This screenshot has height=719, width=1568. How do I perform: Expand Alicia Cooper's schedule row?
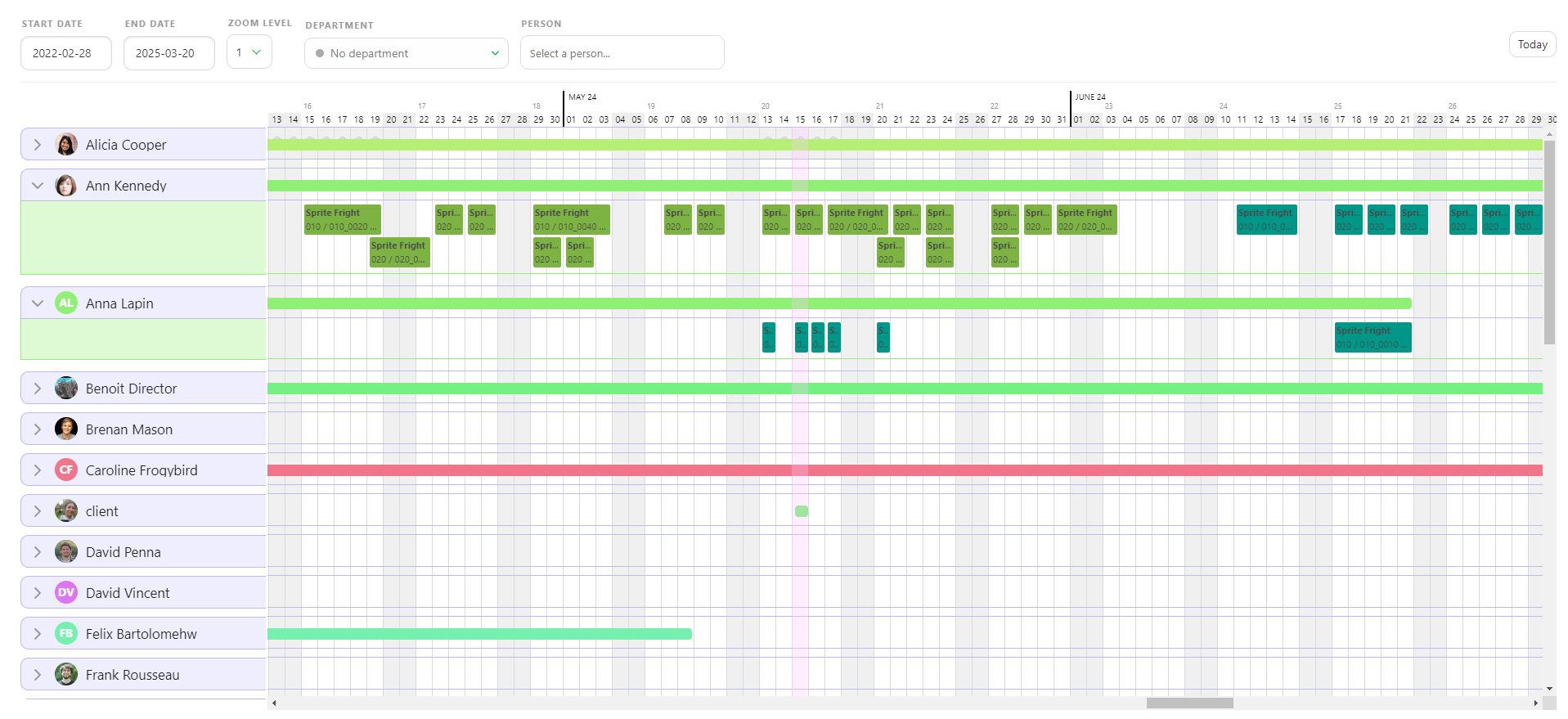coord(38,145)
